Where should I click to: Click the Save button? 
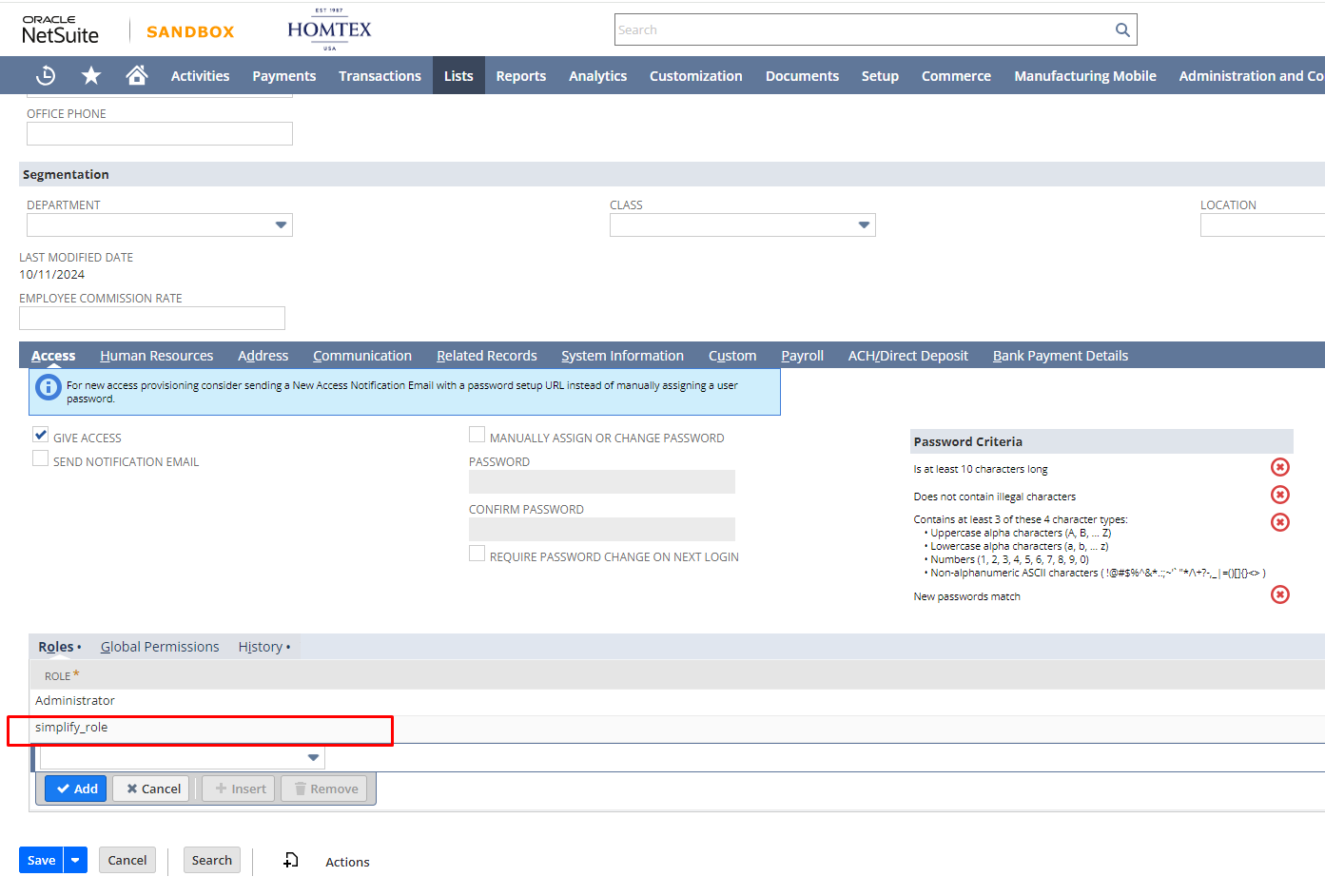pyautogui.click(x=41, y=860)
